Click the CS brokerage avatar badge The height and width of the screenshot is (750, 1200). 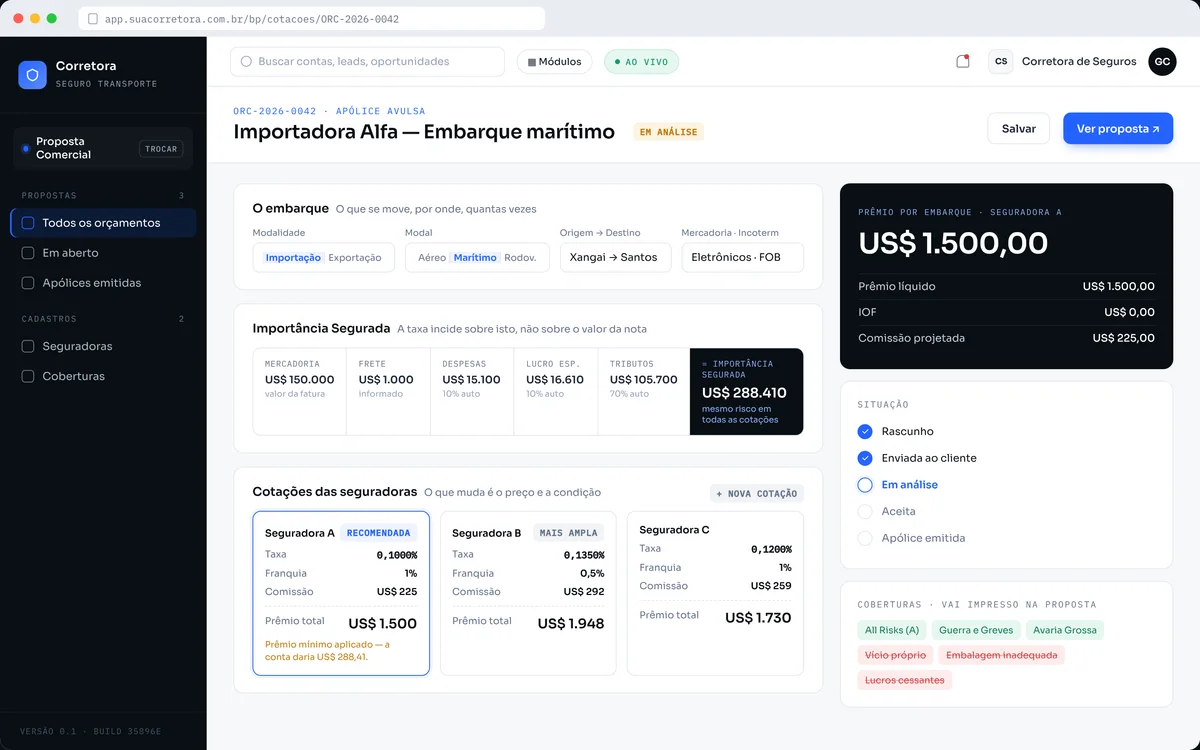click(x=1000, y=61)
